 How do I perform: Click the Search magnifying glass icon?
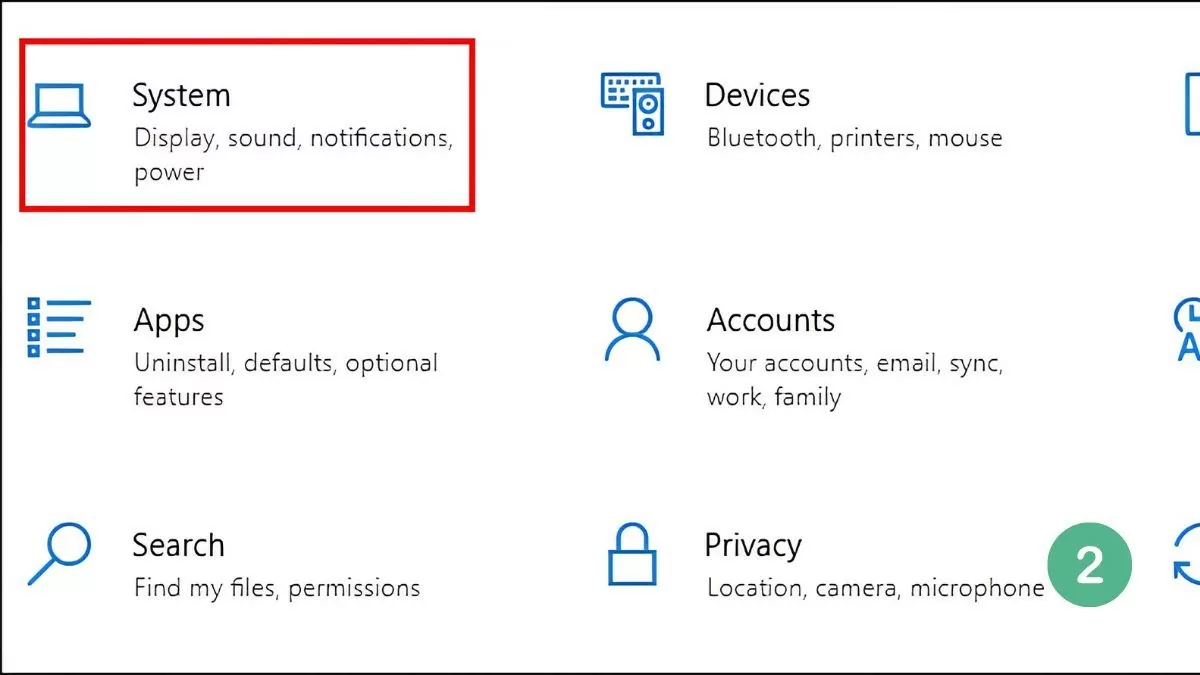pos(58,553)
